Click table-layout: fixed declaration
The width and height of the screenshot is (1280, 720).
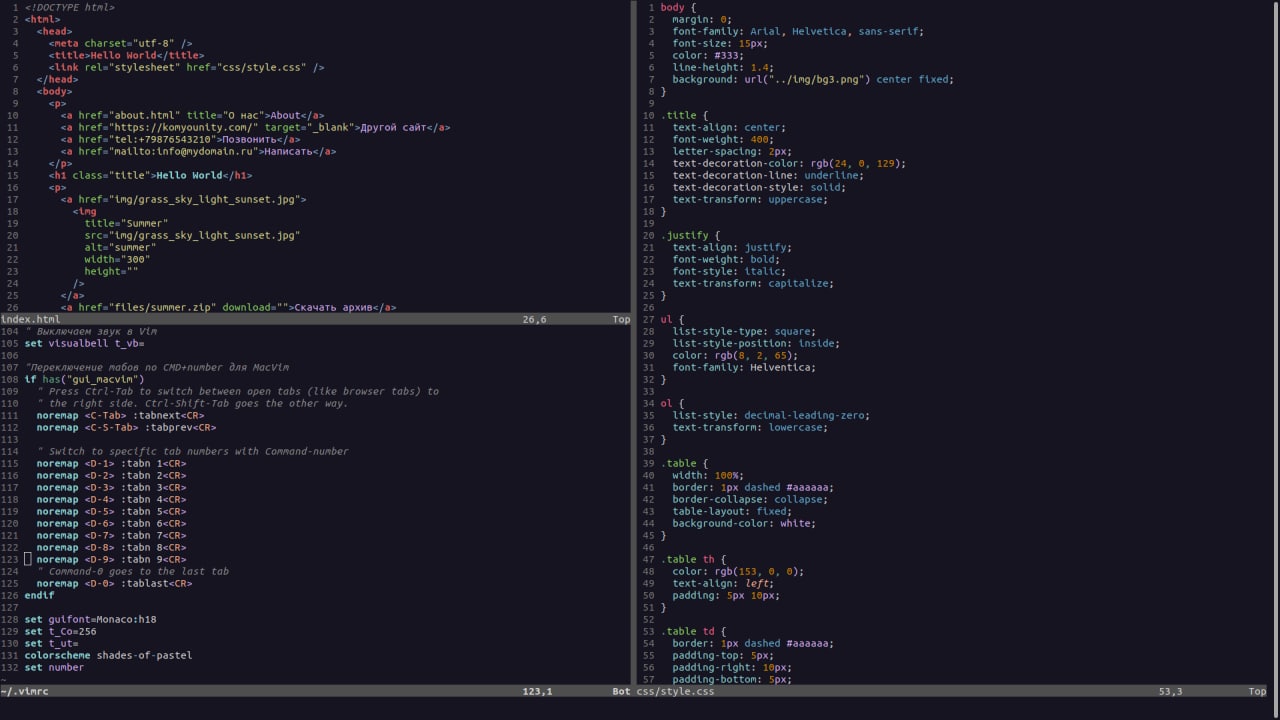pyautogui.click(x=732, y=511)
